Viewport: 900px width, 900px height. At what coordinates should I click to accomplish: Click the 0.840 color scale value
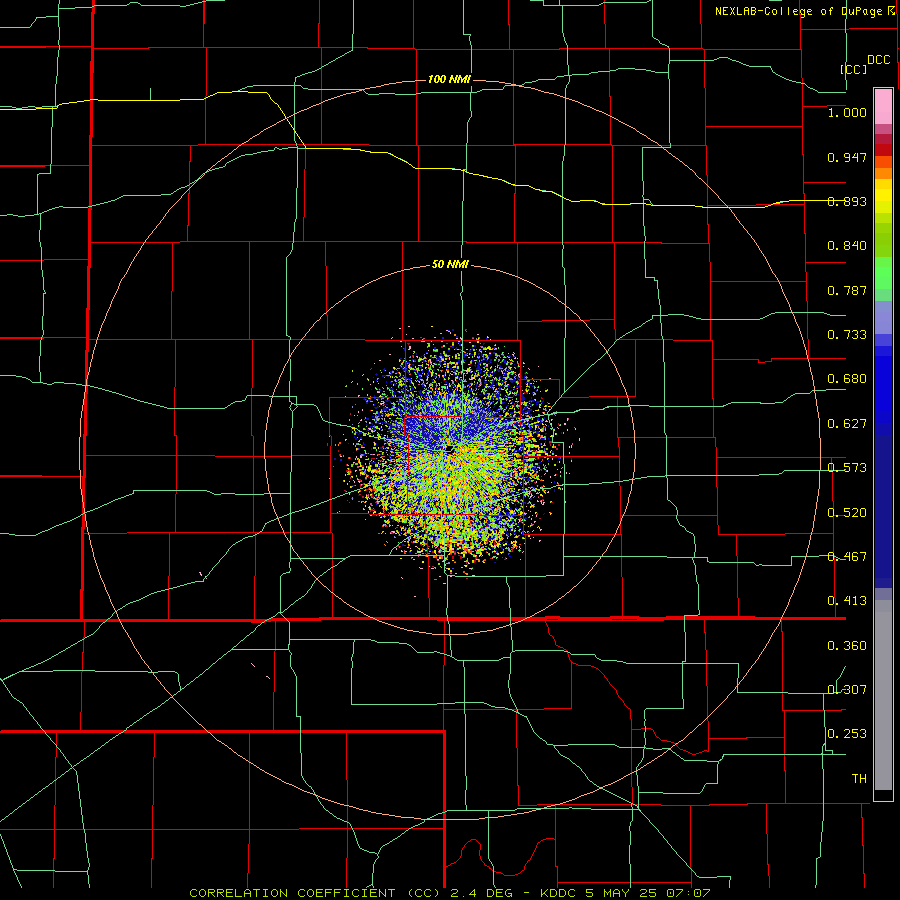tap(847, 246)
